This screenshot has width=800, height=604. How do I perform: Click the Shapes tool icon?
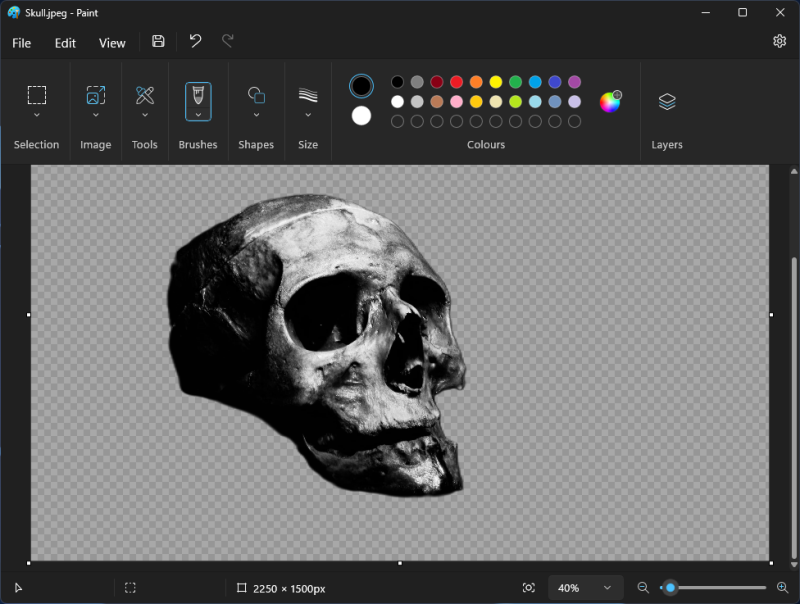click(256, 95)
